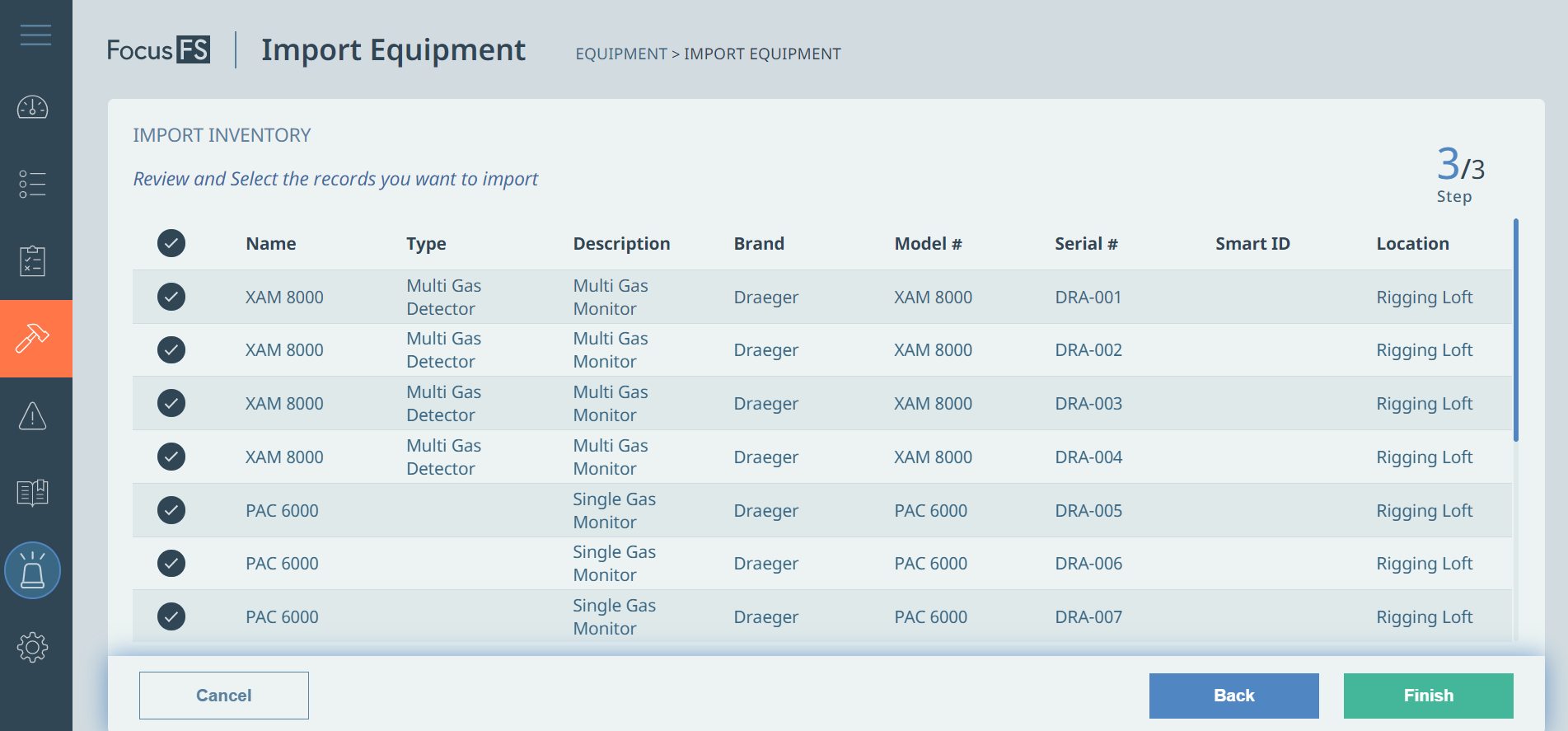Viewport: 1568px width, 731px height.
Task: Click the Step 3/3 indicator
Action: (1459, 174)
